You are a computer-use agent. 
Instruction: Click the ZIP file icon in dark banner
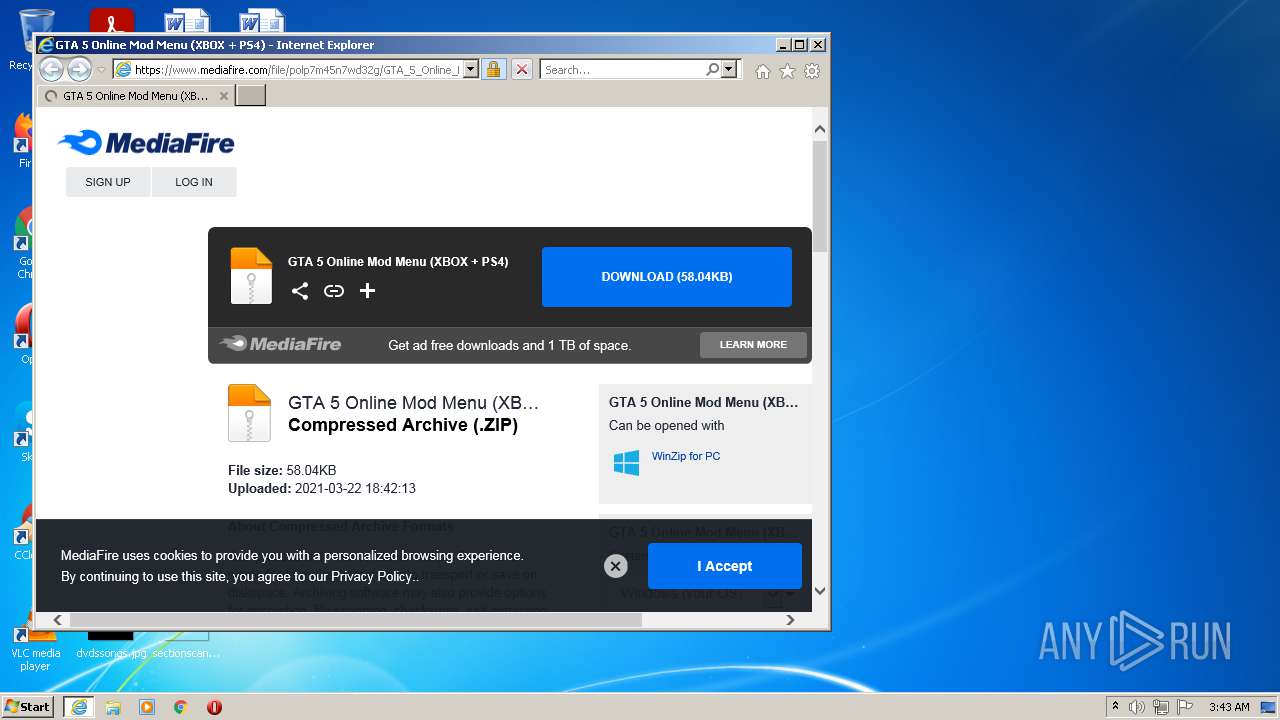251,276
